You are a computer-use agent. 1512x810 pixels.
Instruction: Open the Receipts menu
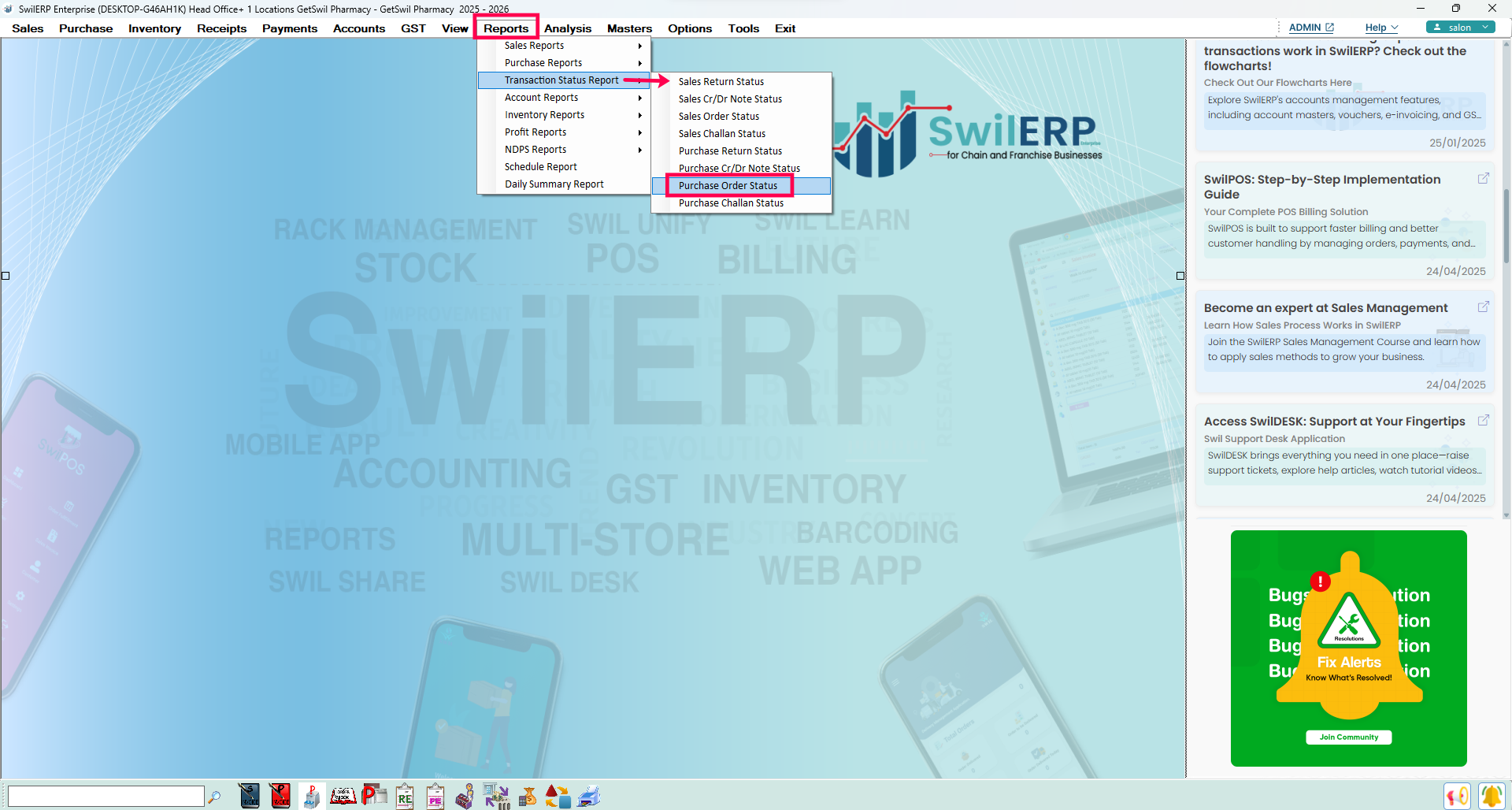tap(221, 28)
